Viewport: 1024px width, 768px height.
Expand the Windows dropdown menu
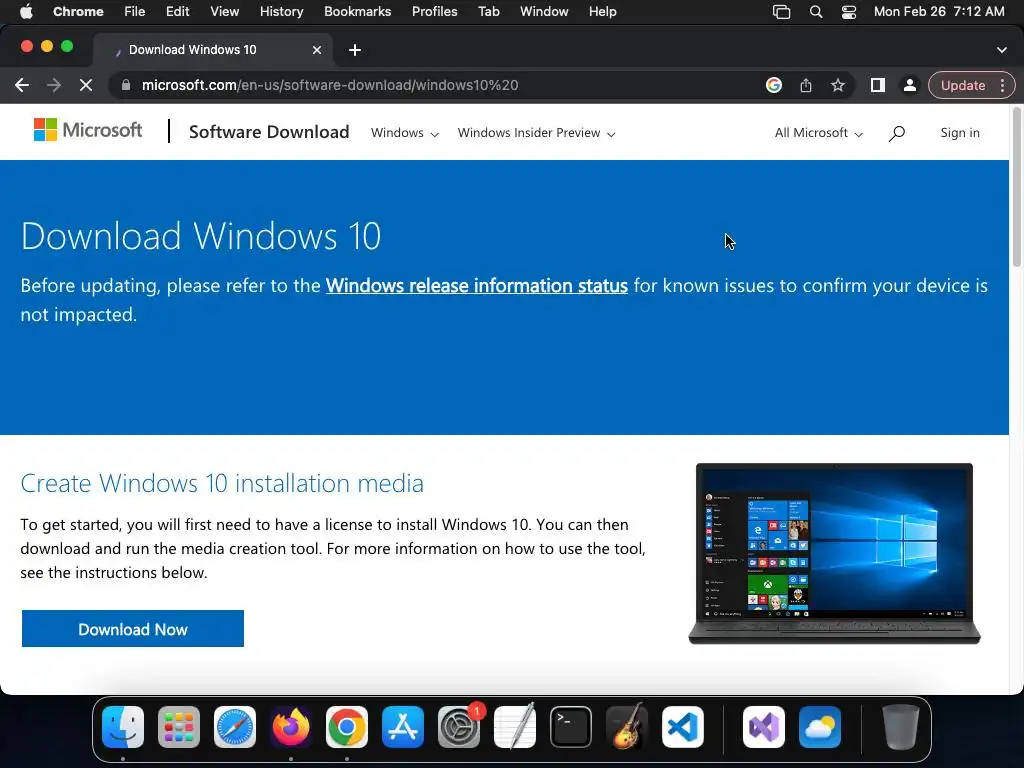pyautogui.click(x=404, y=133)
